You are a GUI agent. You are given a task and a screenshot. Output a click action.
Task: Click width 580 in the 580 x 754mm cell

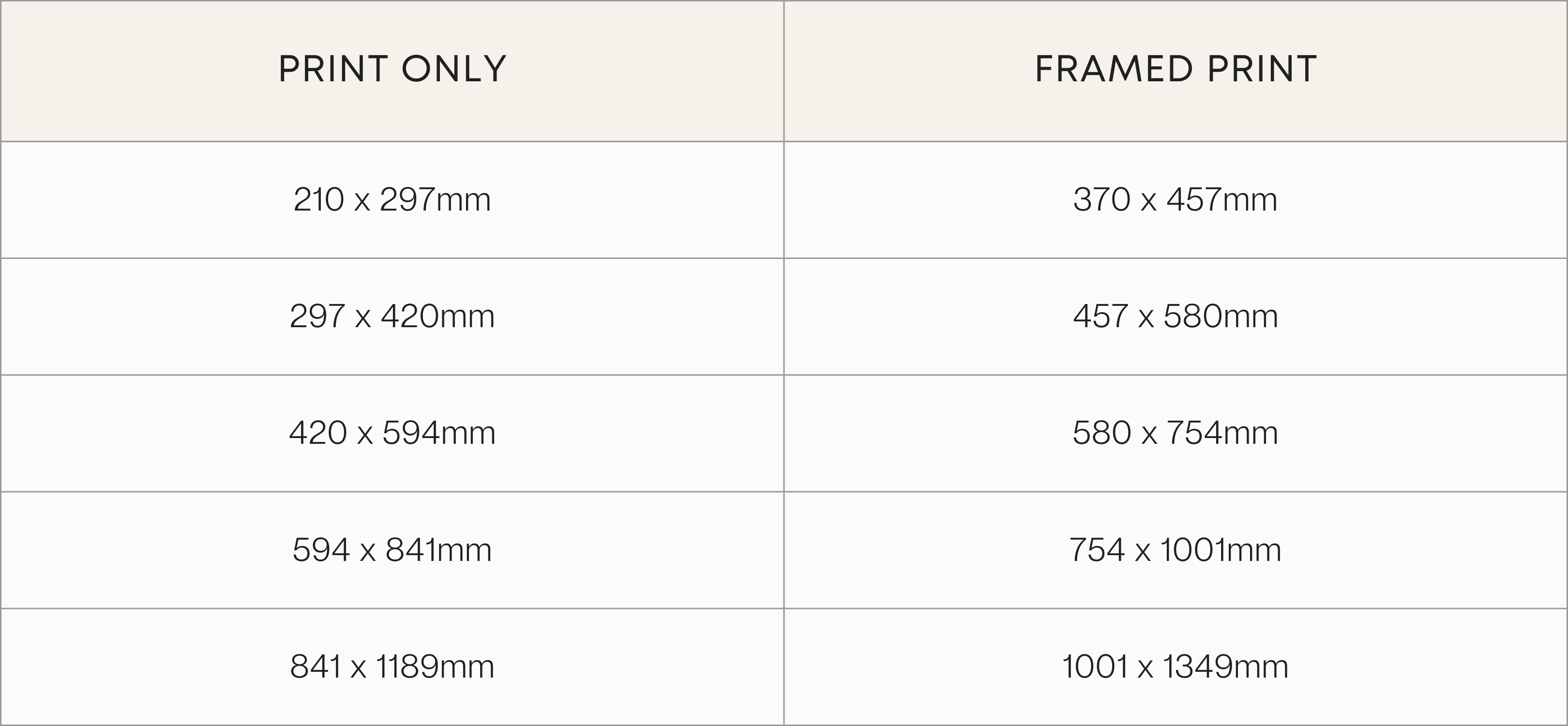[1101, 433]
